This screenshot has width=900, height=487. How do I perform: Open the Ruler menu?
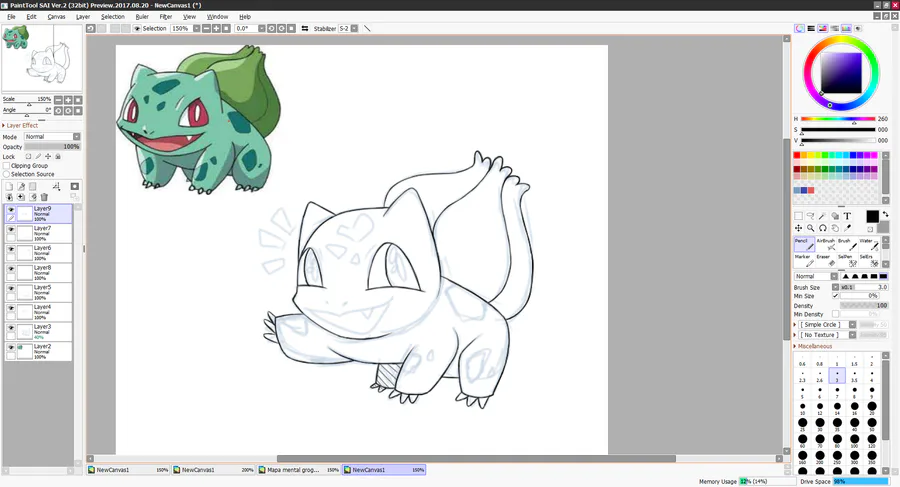tap(142, 17)
